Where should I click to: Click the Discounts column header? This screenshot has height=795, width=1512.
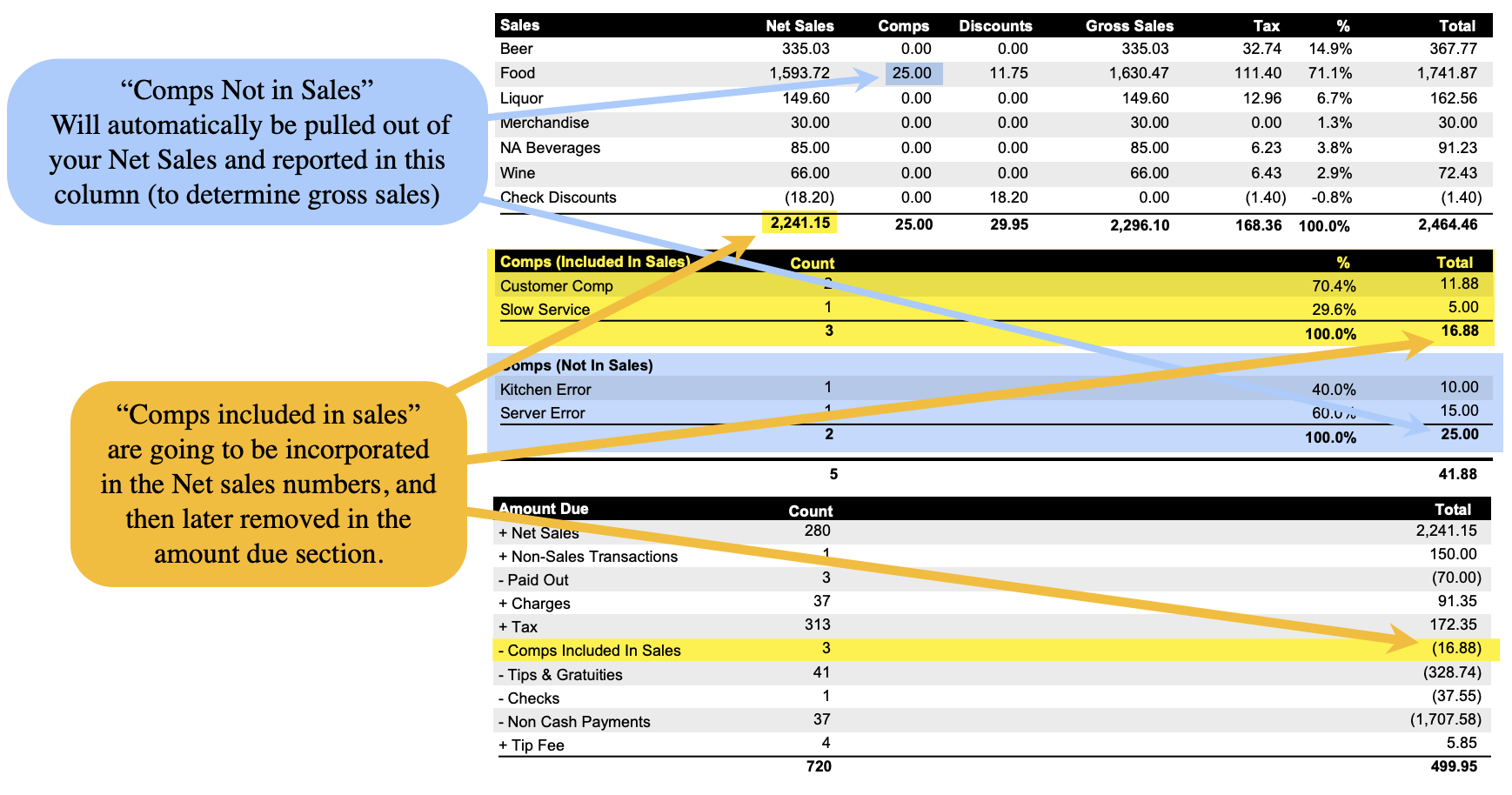(x=995, y=26)
